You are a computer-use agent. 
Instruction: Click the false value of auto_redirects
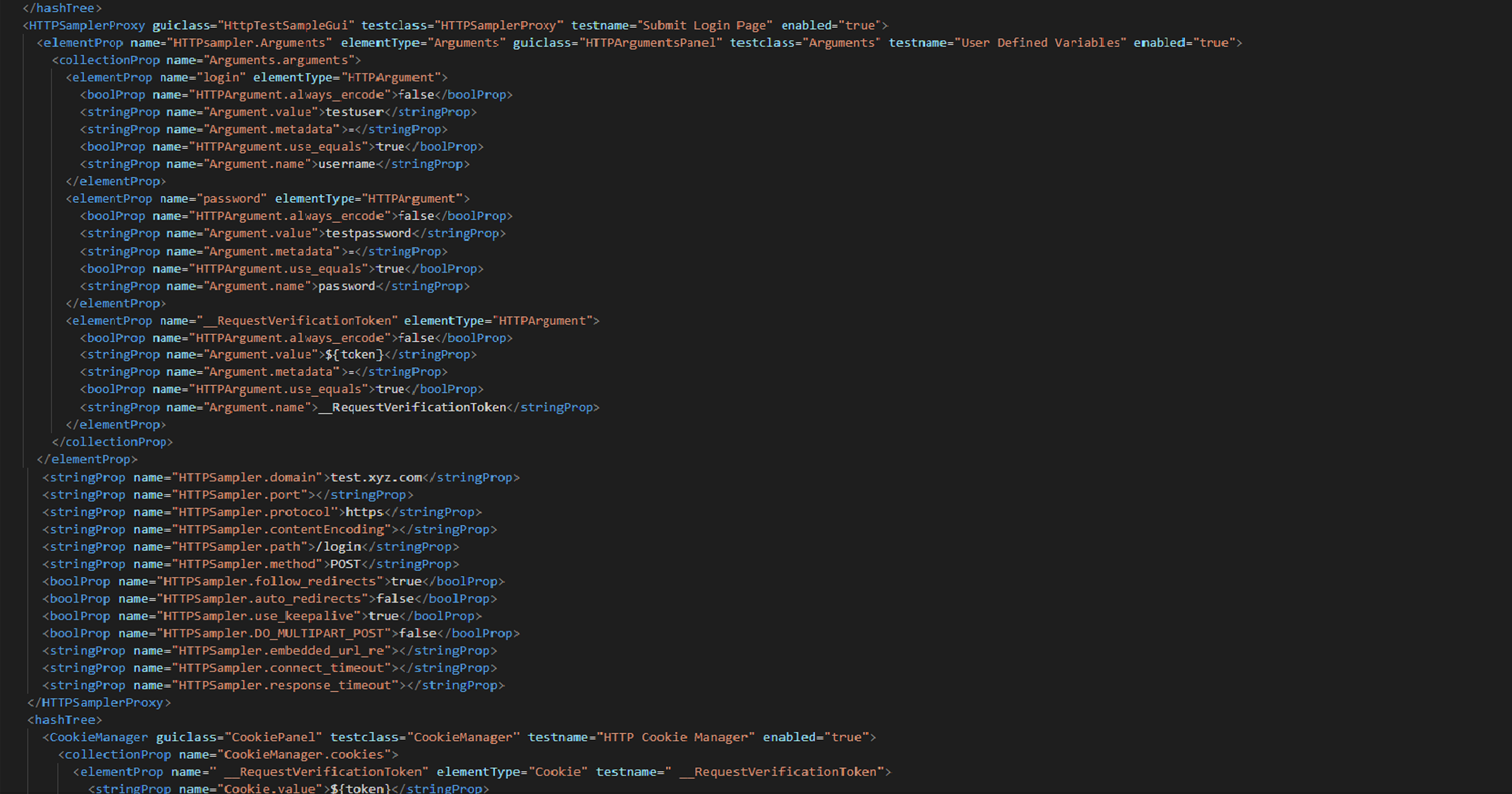[x=395, y=598]
